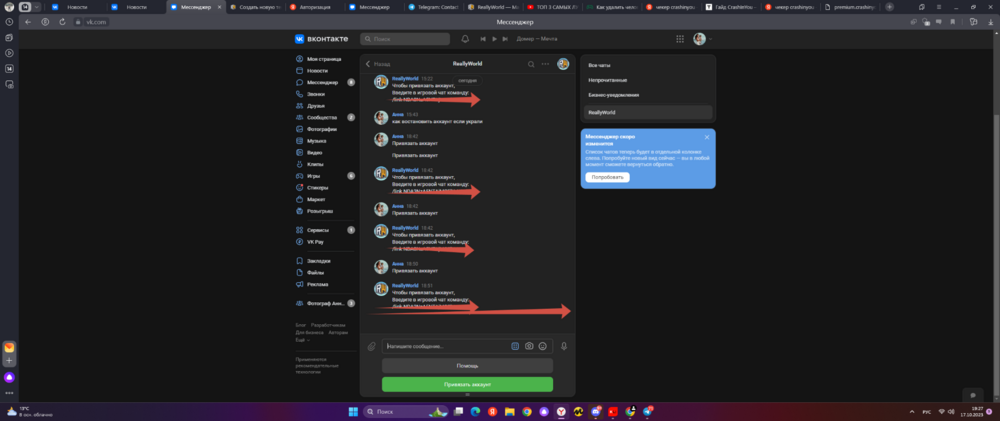The height and width of the screenshot is (421, 1000).
Task: Click the Маркет sidebar icon
Action: [x=300, y=199]
